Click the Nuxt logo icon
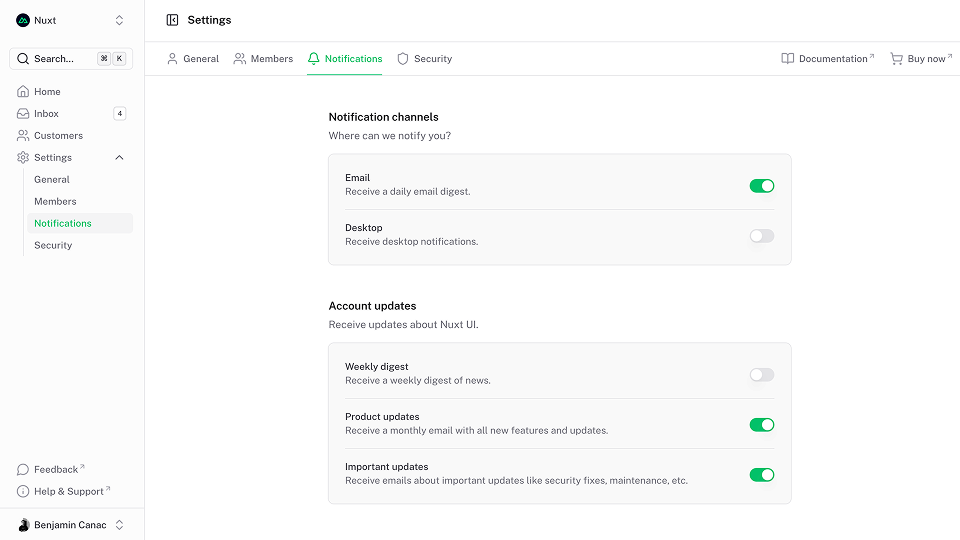The width and height of the screenshot is (960, 540). [x=23, y=20]
